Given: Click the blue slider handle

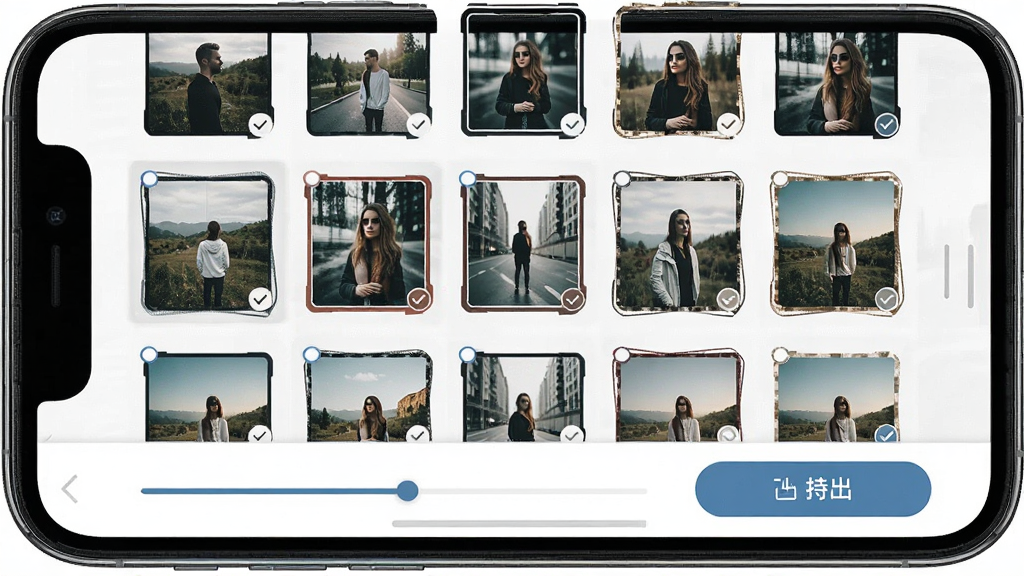Looking at the screenshot, I should coord(408,490).
